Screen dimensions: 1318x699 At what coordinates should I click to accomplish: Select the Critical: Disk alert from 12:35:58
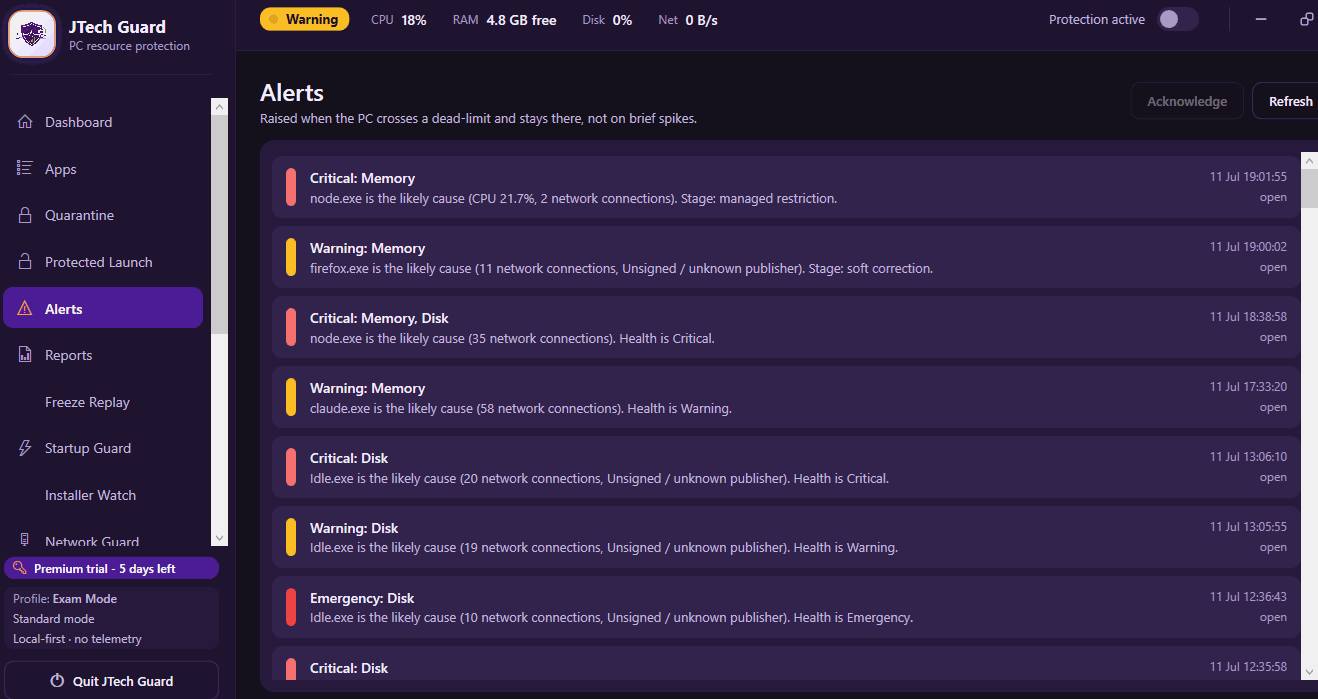[x=785, y=663]
